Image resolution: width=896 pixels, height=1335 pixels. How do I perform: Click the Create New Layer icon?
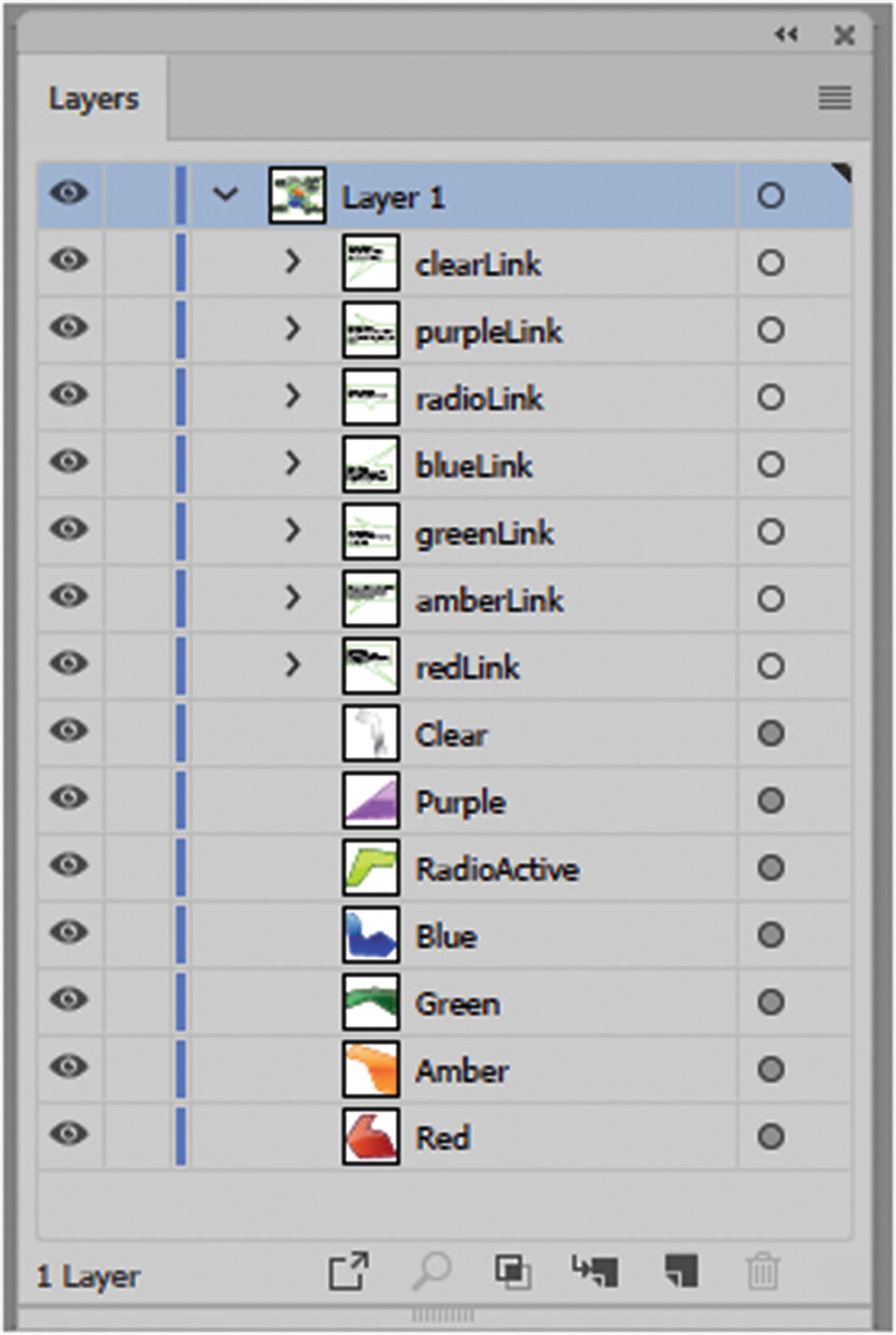tap(681, 1271)
